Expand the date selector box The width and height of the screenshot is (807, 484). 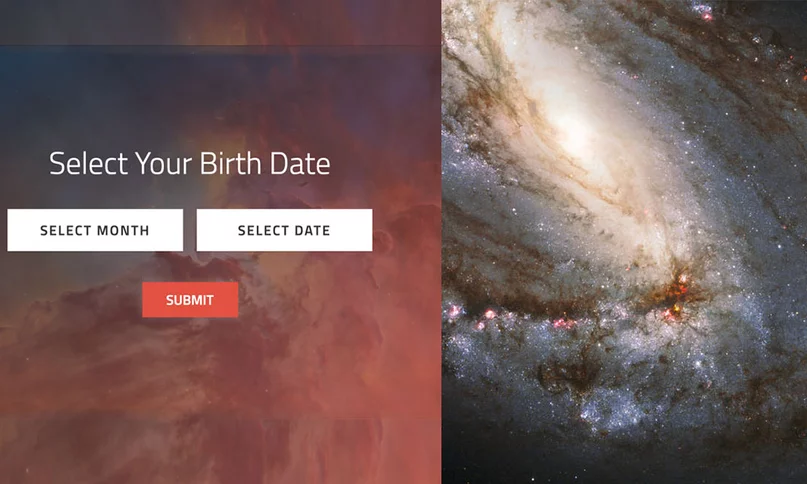tap(284, 230)
